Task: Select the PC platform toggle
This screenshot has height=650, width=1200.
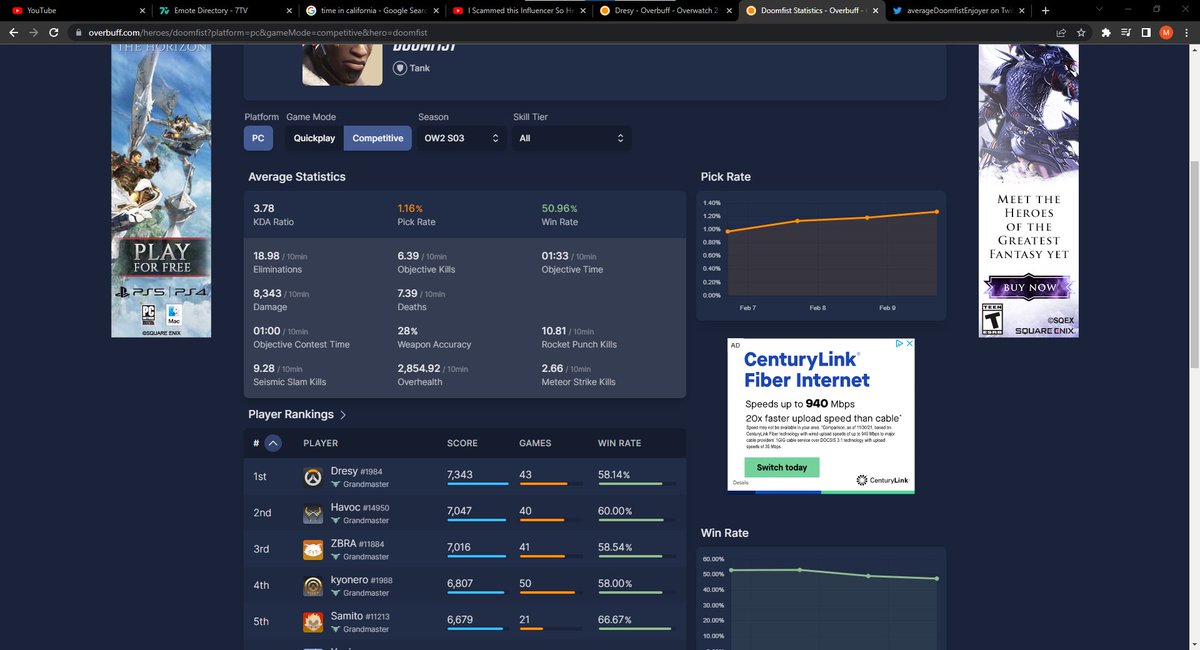Action: pyautogui.click(x=258, y=138)
